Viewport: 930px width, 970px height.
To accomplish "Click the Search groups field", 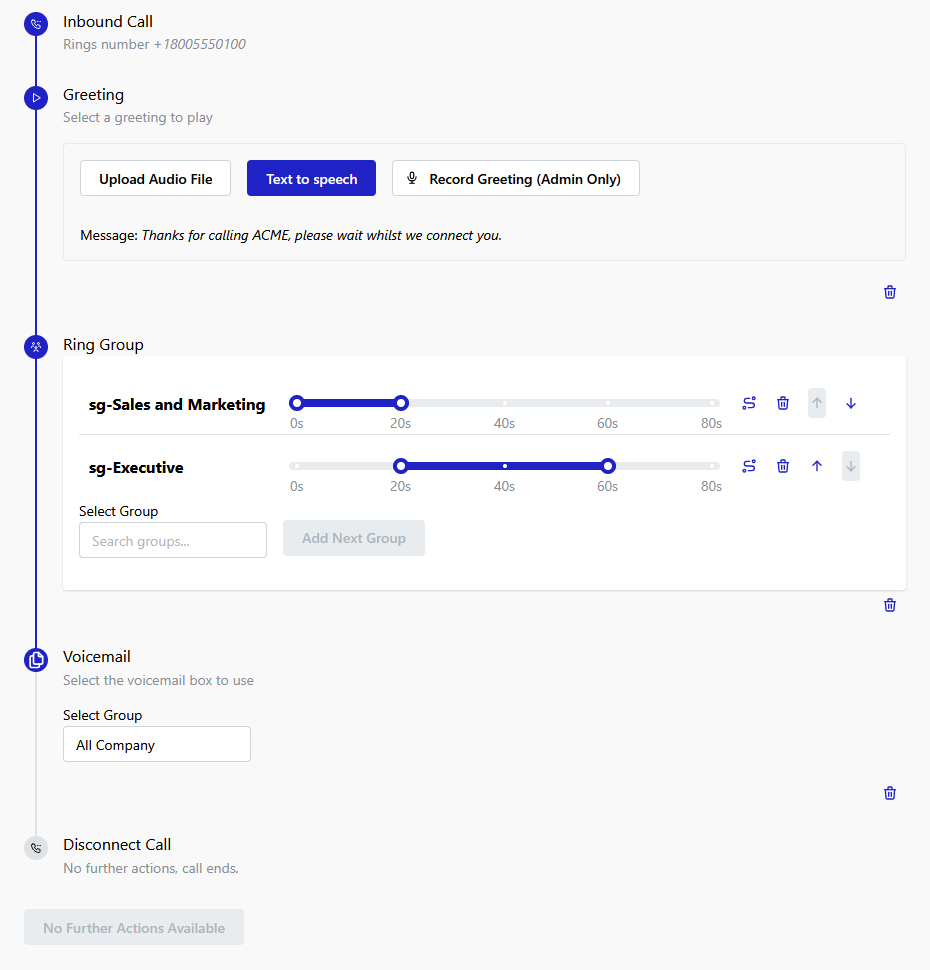I will (173, 541).
